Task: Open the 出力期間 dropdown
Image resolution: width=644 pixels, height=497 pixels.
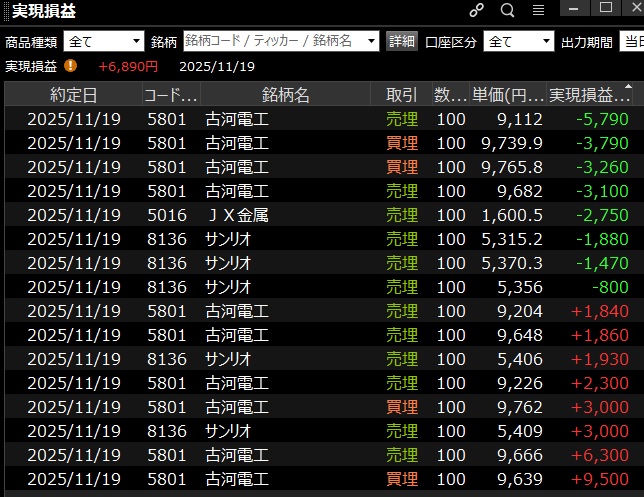Action: coord(632,42)
